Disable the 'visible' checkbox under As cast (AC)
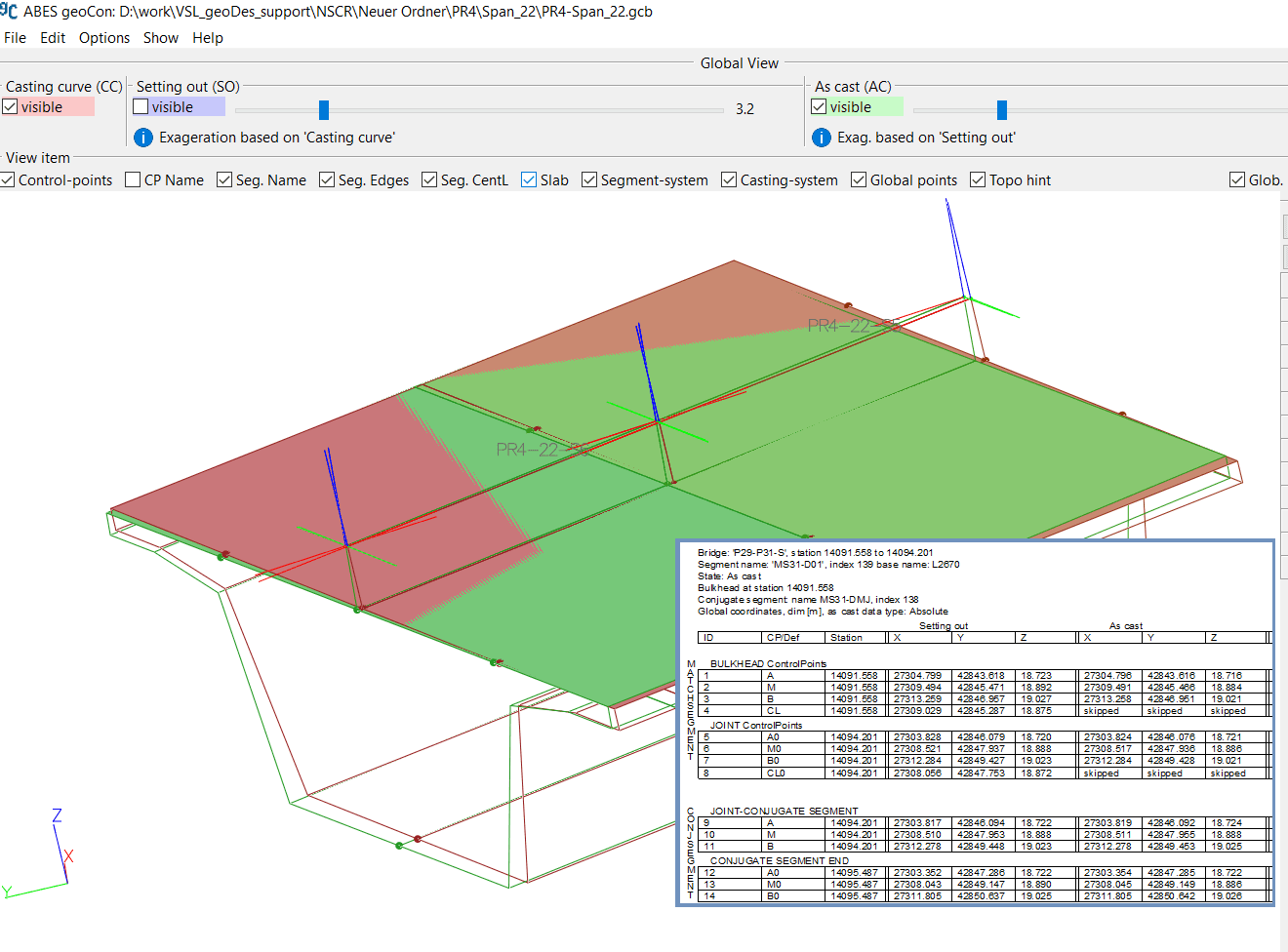 click(x=819, y=106)
